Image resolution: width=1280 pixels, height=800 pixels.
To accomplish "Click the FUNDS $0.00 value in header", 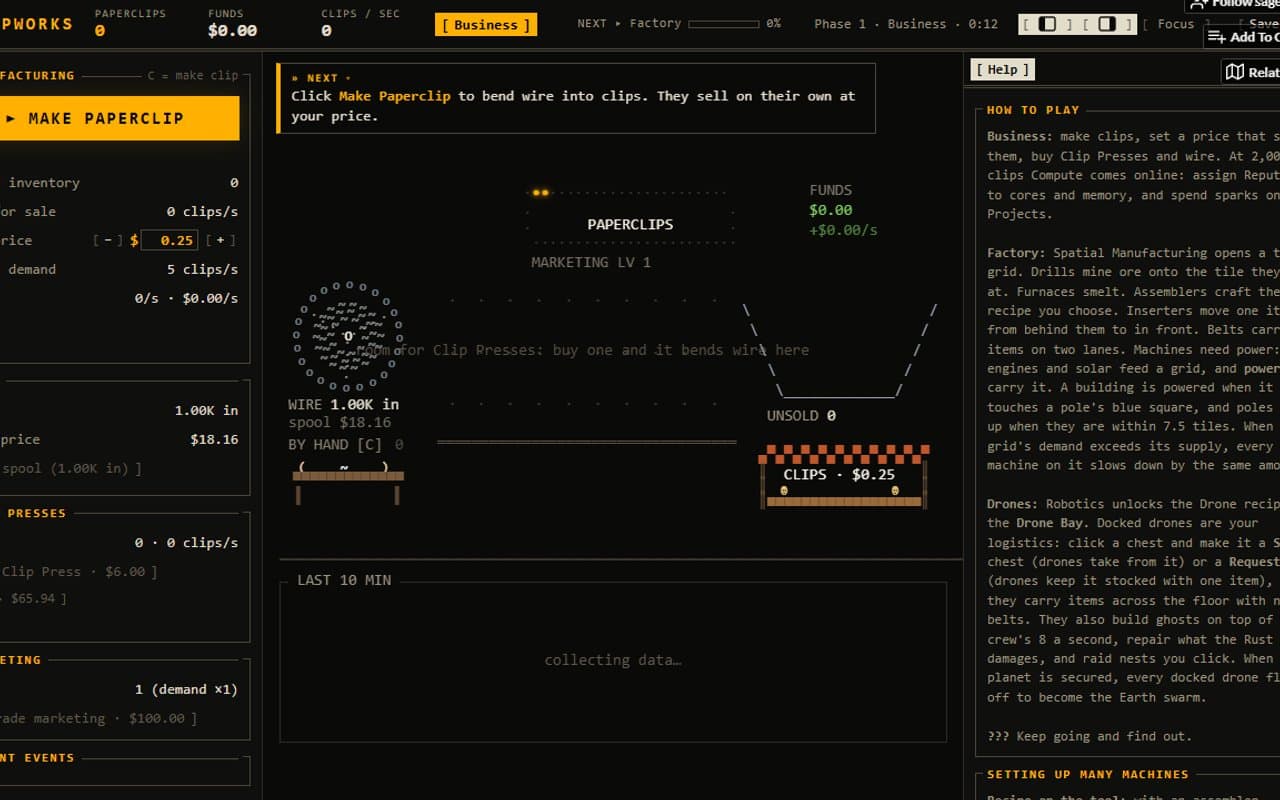I will [x=232, y=31].
